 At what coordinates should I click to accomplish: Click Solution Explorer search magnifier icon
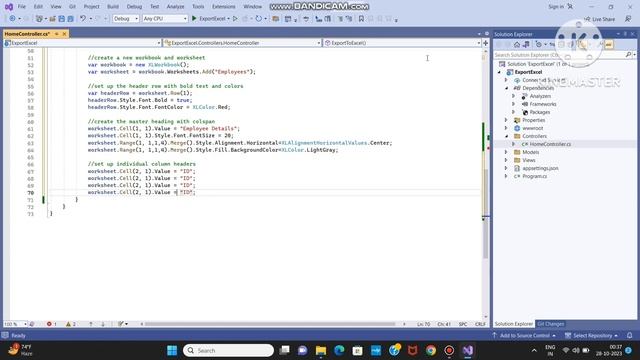[x=628, y=55]
